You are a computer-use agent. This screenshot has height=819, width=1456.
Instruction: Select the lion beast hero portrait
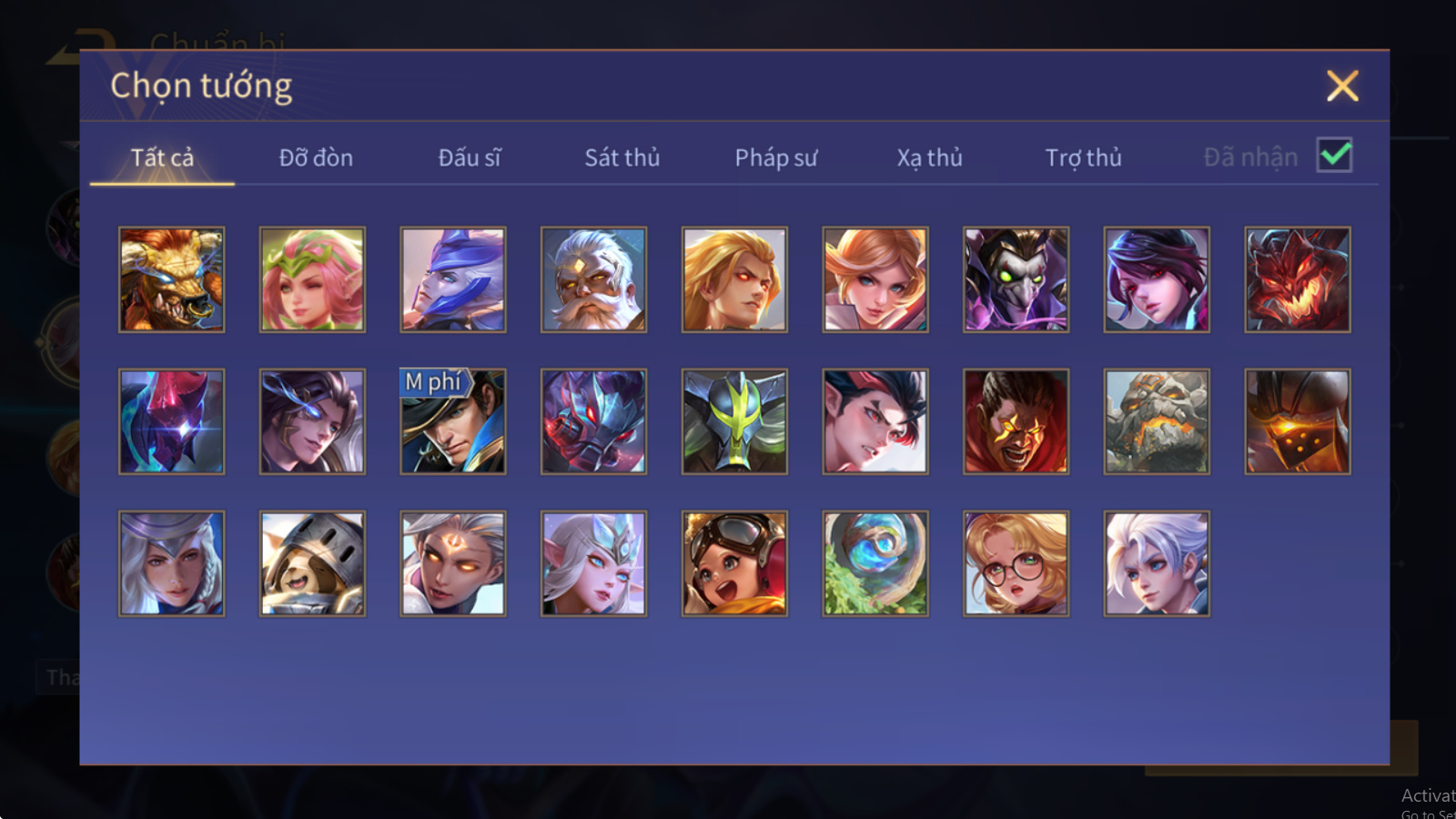[171, 279]
